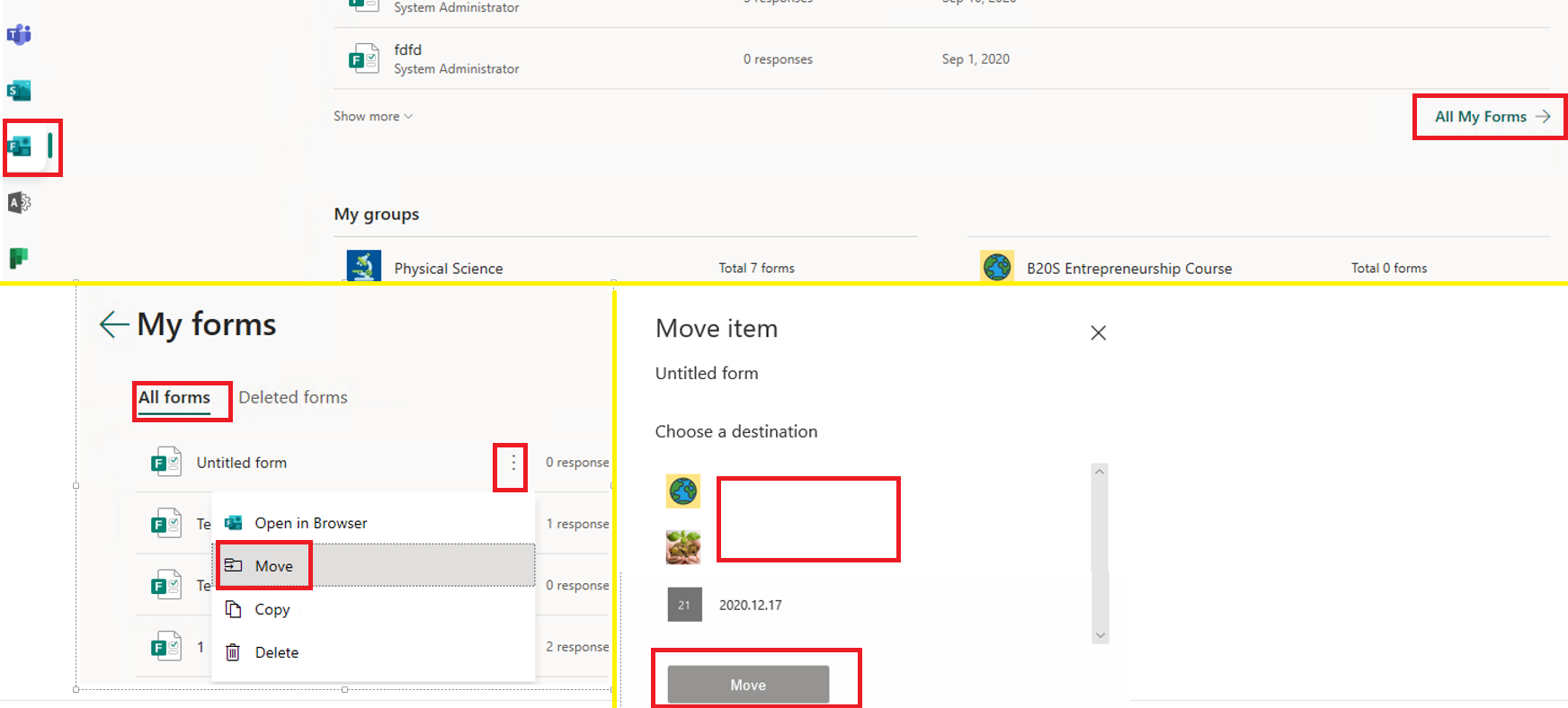The height and width of the screenshot is (708, 1568).
Task: Open Physical Science group name
Action: tap(449, 269)
